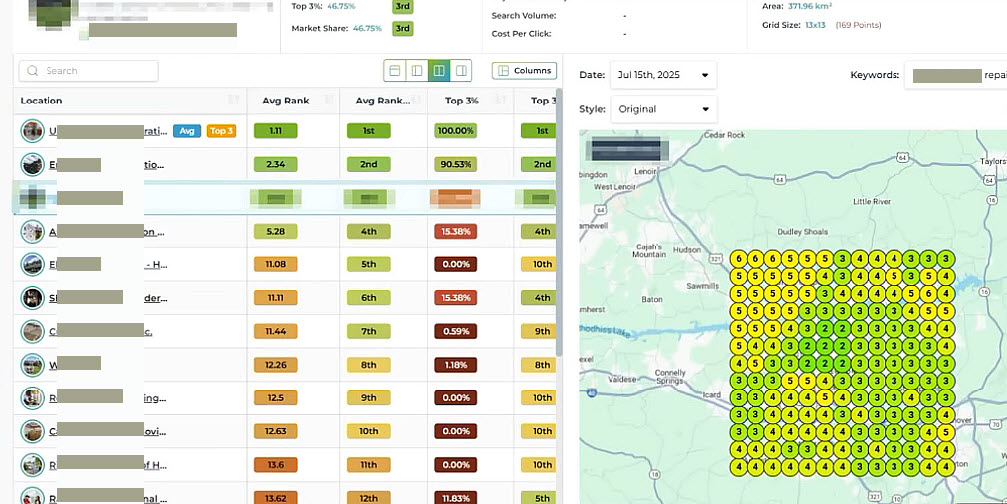
Task: Select the highlighted split-view layout icon
Action: (439, 71)
